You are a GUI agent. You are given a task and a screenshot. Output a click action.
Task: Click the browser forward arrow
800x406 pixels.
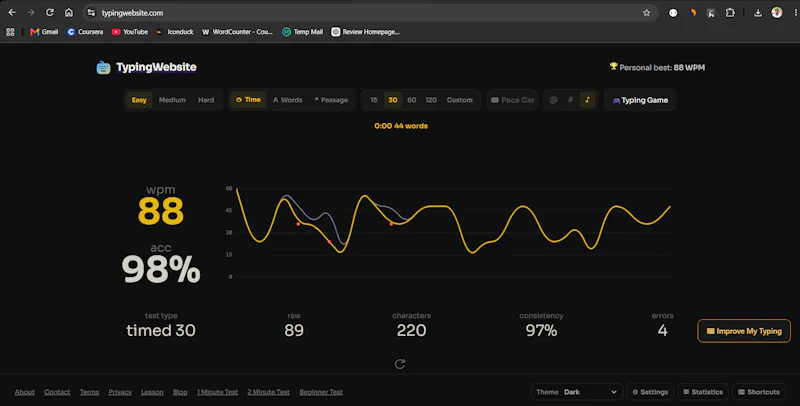click(x=31, y=13)
